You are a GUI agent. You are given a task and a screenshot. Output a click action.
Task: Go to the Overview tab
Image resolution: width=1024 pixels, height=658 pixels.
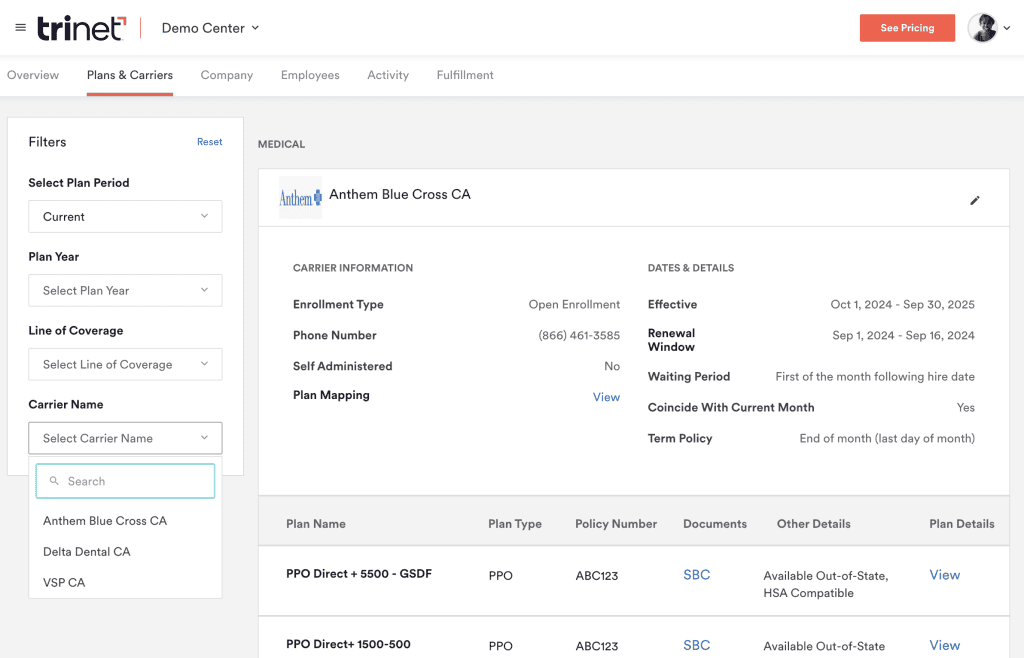point(33,75)
